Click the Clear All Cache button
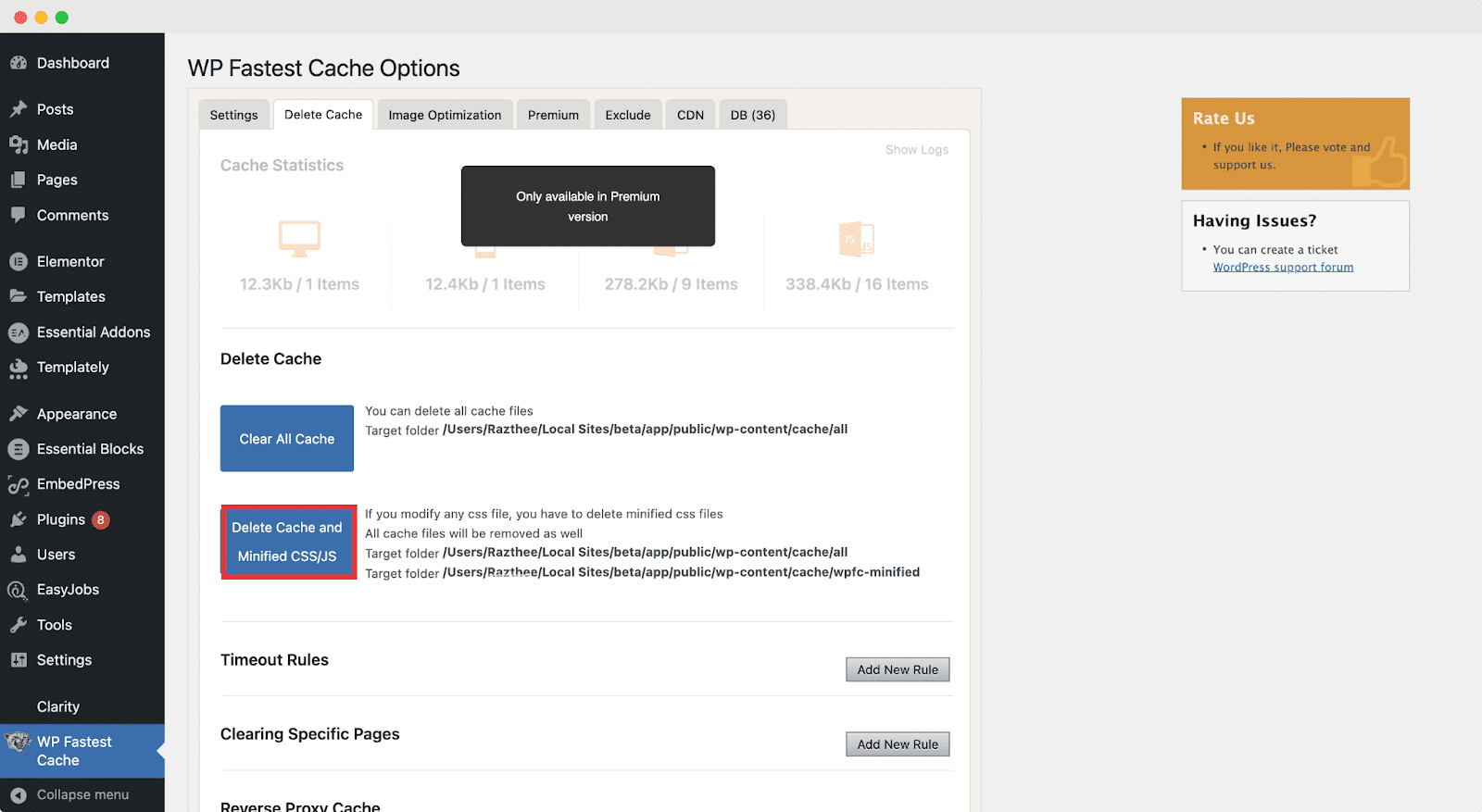The height and width of the screenshot is (812, 1482). pyautogui.click(x=287, y=439)
